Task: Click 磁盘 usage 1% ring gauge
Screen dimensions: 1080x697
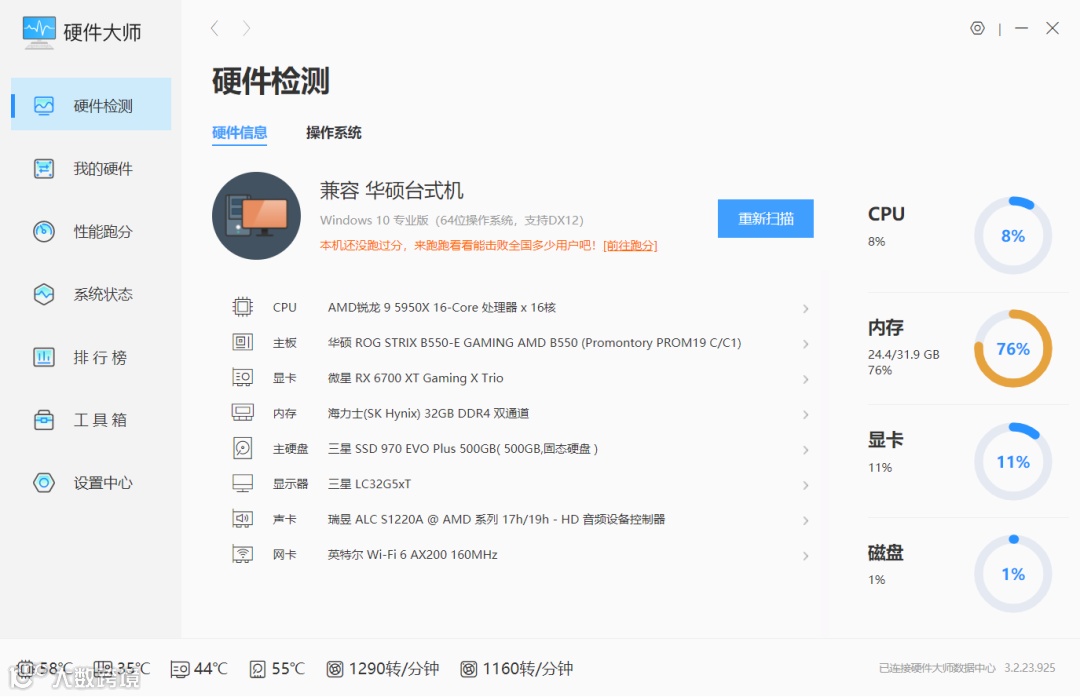Action: [1012, 574]
